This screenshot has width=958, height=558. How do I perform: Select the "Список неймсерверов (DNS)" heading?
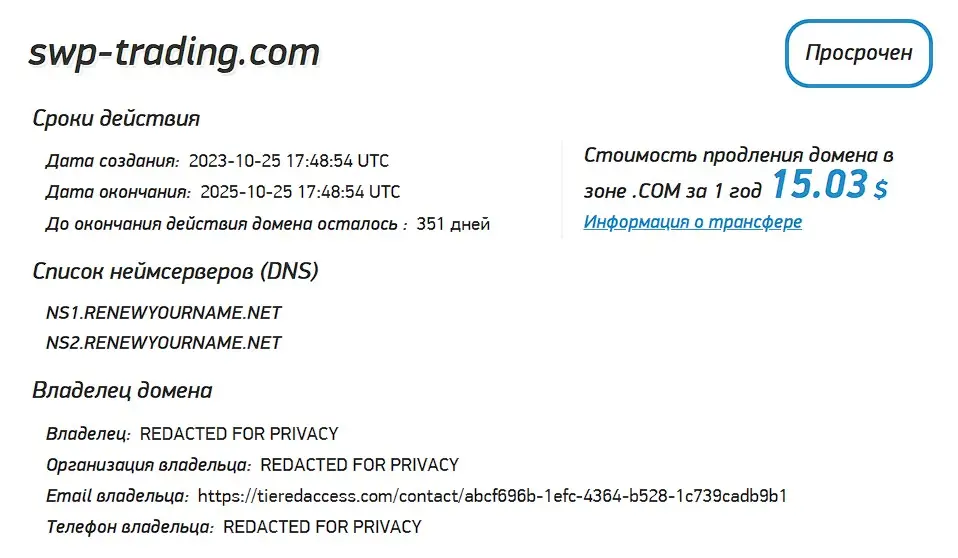(x=176, y=271)
